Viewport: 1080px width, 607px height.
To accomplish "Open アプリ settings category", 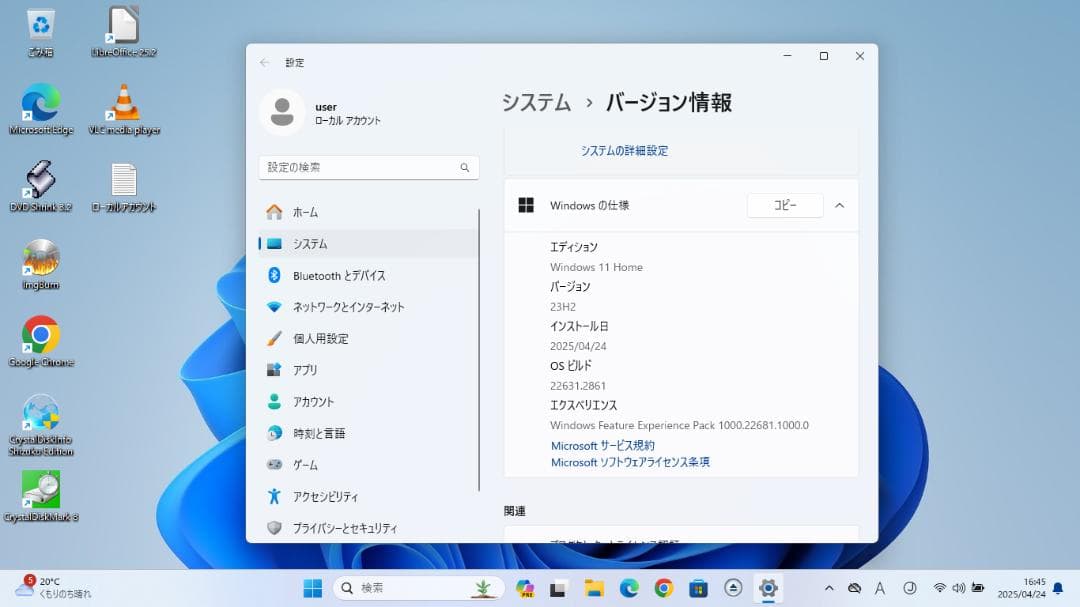I will (x=368, y=370).
